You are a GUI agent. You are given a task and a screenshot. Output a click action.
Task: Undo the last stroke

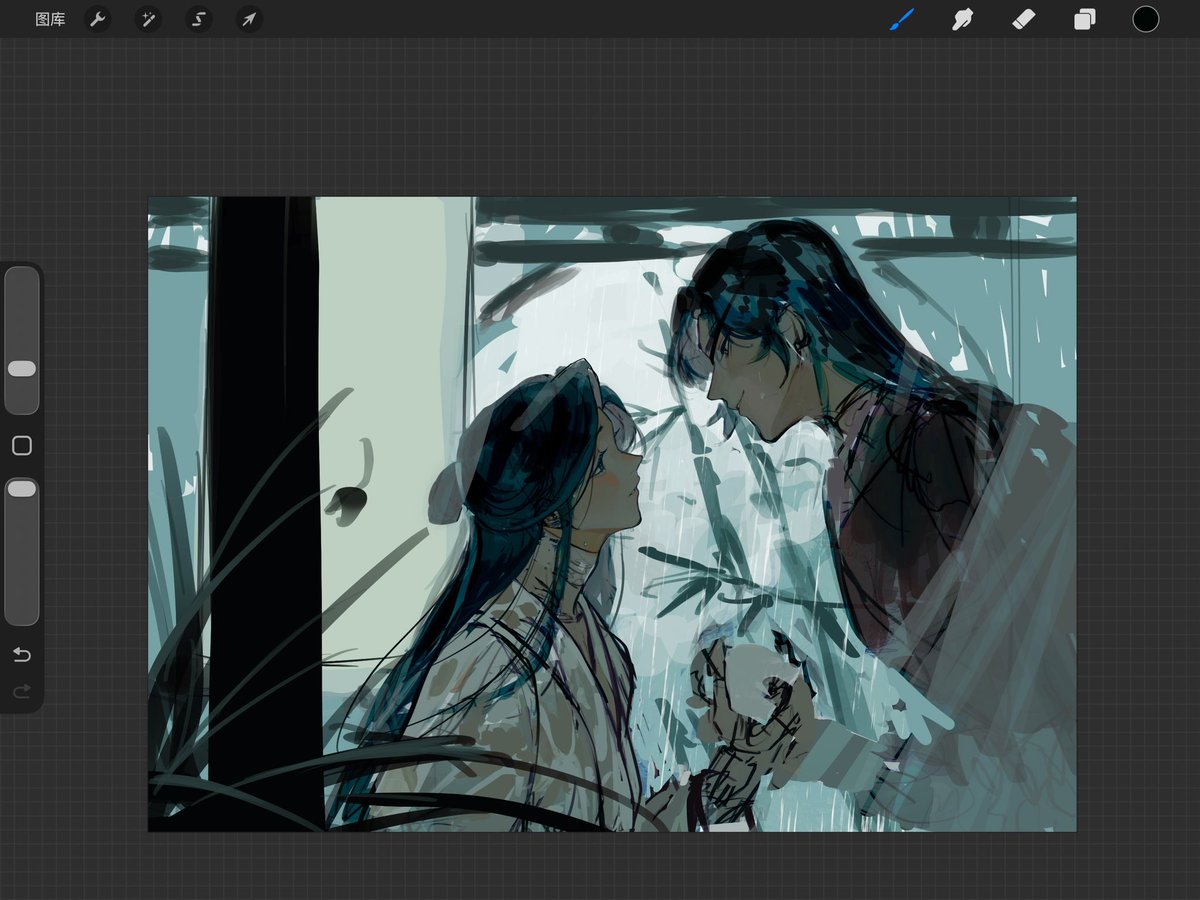[x=22, y=655]
